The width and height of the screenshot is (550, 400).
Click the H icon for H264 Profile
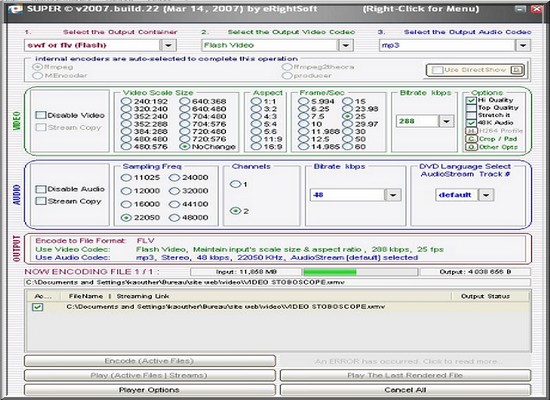[x=471, y=131]
